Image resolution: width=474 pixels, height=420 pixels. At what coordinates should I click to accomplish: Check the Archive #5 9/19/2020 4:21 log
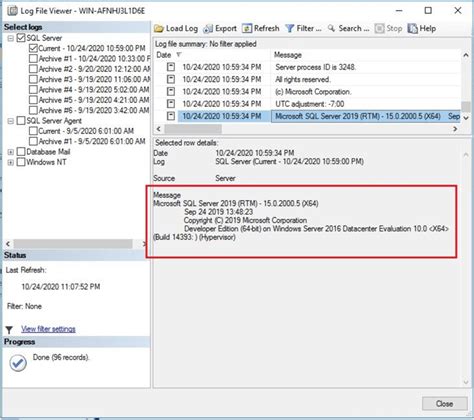tap(33, 100)
